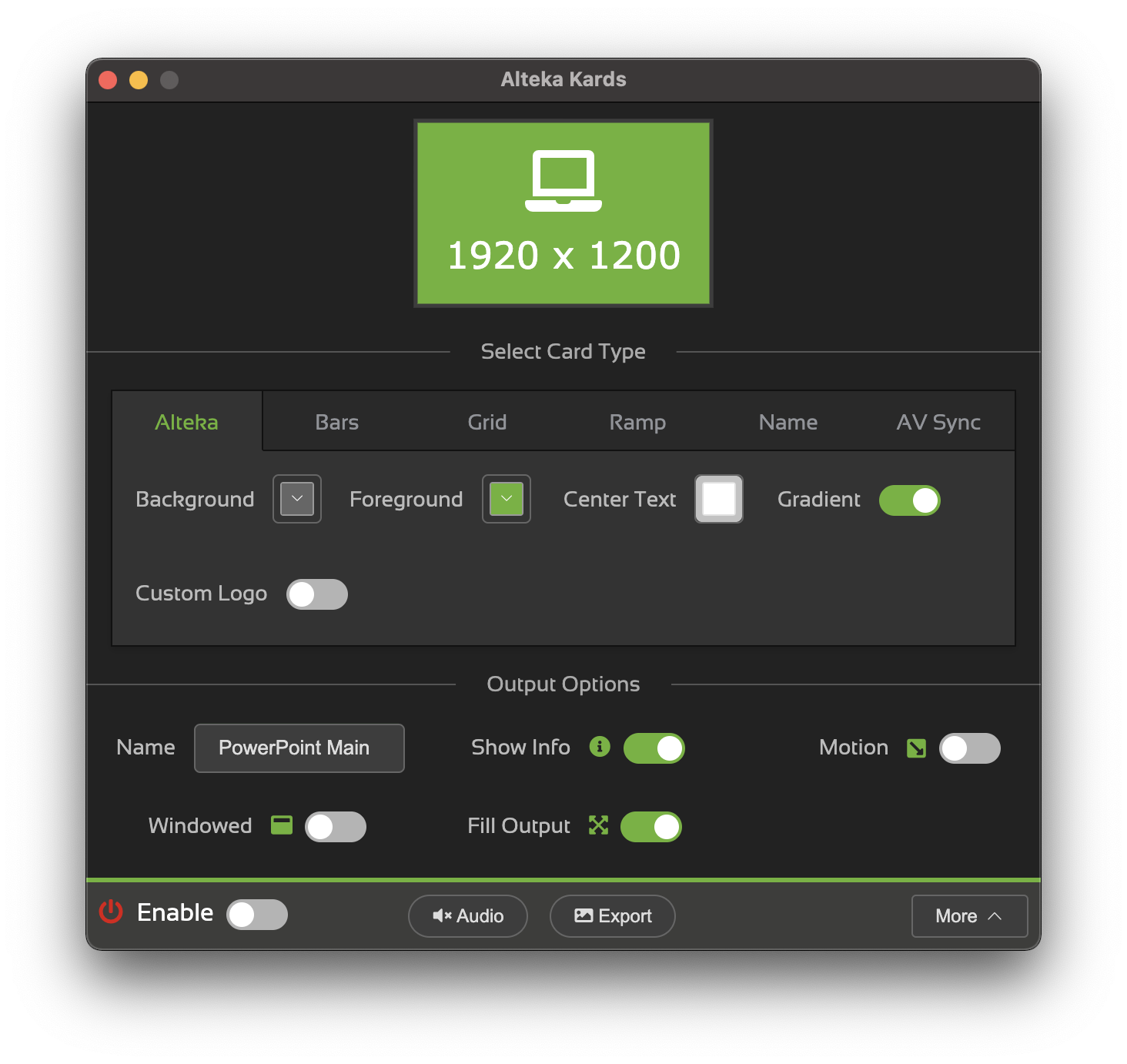Turn off the Gradient toggle
Image resolution: width=1127 pixels, height=1064 pixels.
tap(910, 500)
